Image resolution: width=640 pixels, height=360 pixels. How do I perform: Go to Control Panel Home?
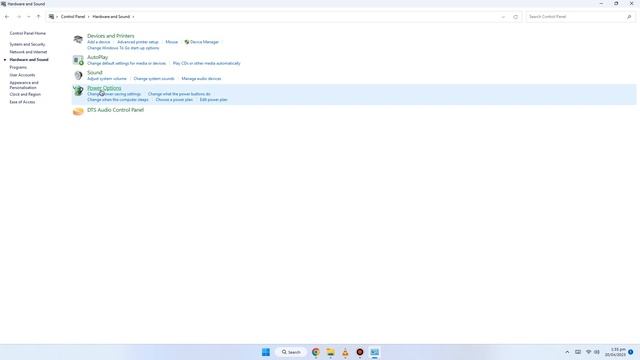(x=28, y=33)
